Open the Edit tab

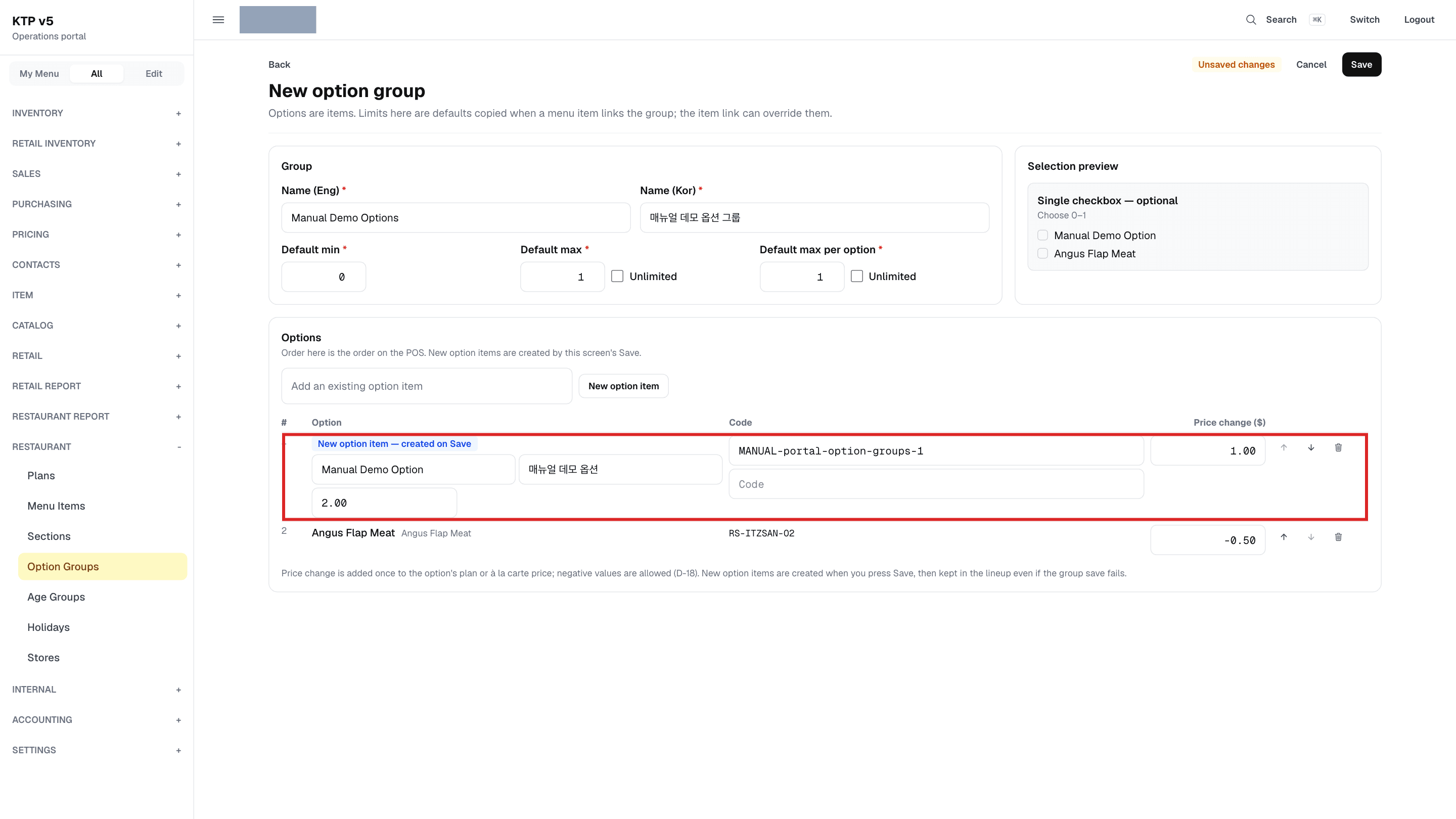point(154,73)
